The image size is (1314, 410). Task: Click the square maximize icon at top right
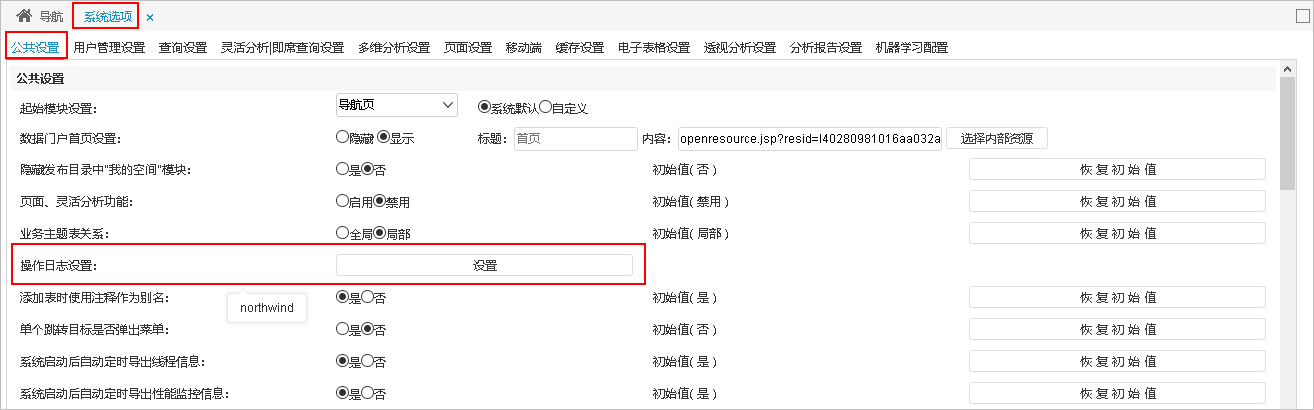1302,16
